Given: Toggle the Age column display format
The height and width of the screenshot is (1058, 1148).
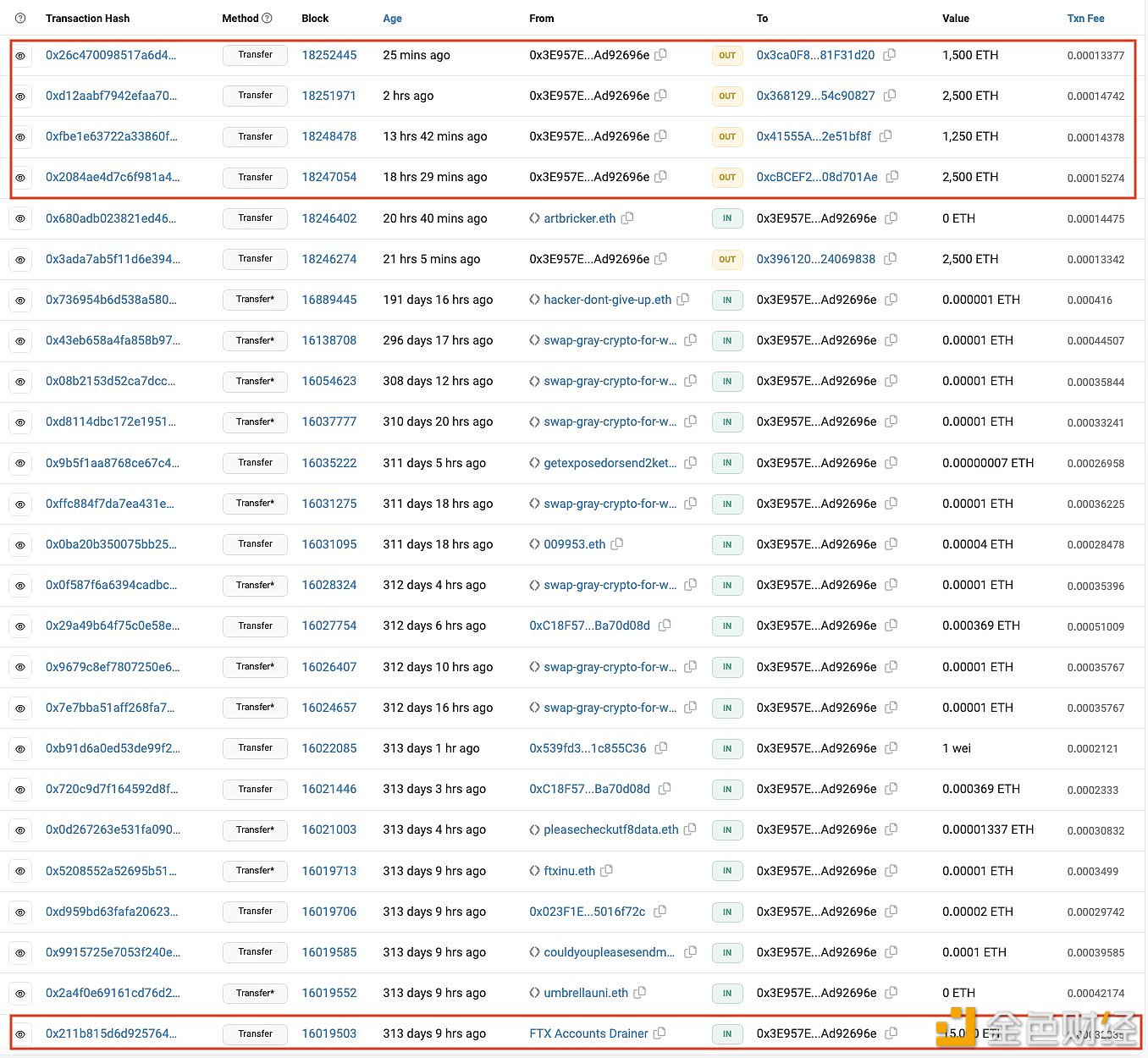Looking at the screenshot, I should pos(392,19).
